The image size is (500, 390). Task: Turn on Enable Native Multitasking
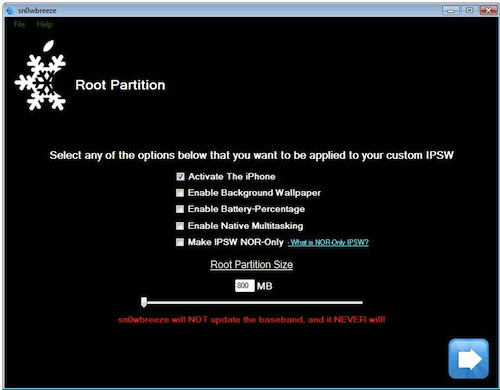click(180, 226)
